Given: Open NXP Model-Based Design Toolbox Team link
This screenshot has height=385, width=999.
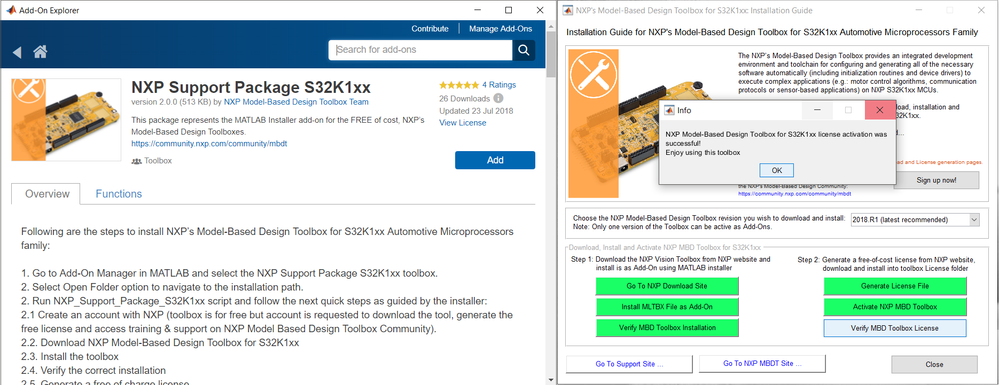Looking at the screenshot, I should (296, 102).
